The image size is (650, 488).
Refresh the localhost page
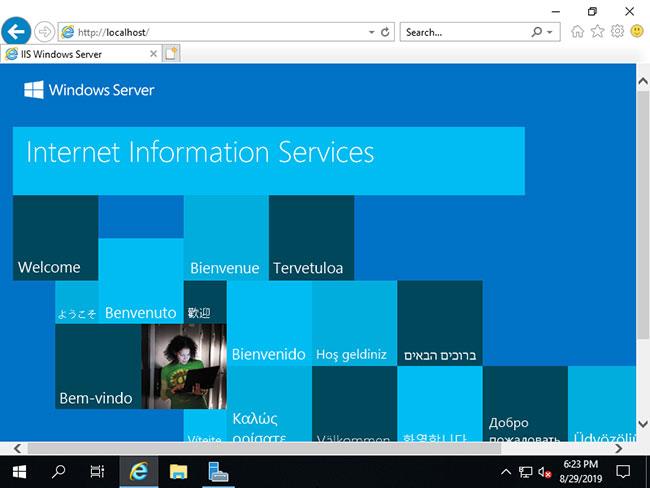point(385,32)
